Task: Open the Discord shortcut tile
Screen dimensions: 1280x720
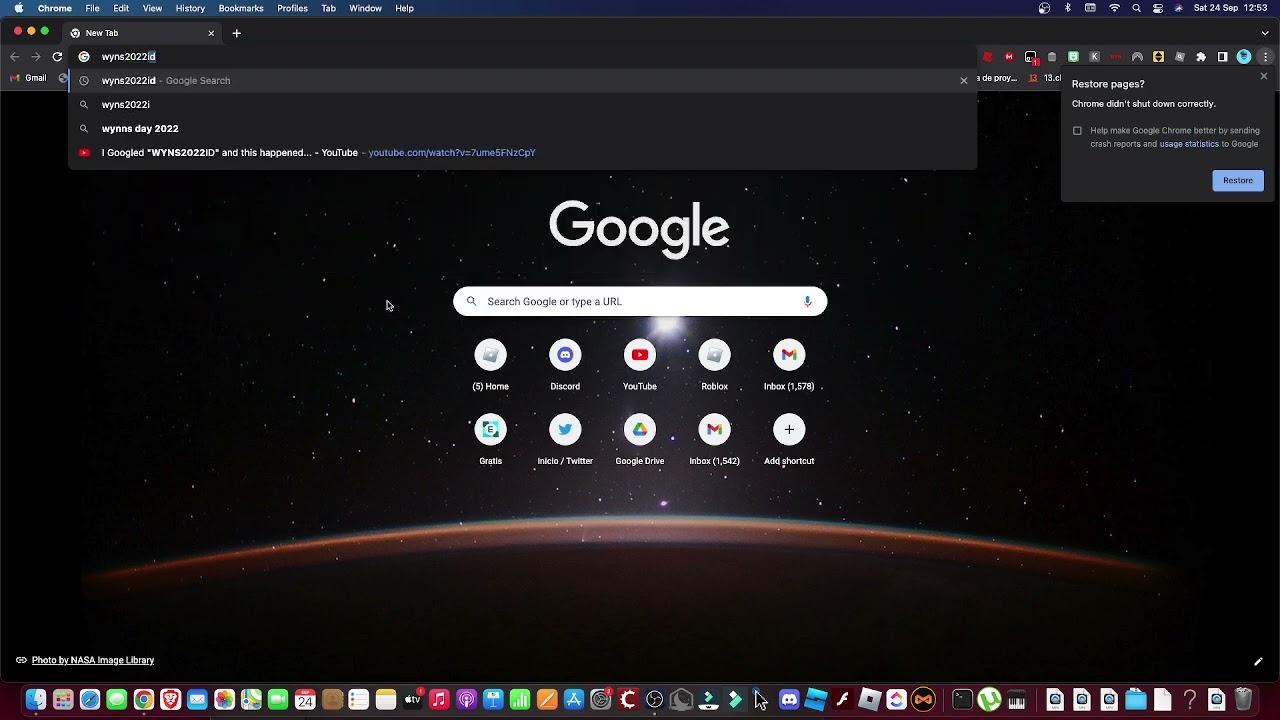Action: 565,366
